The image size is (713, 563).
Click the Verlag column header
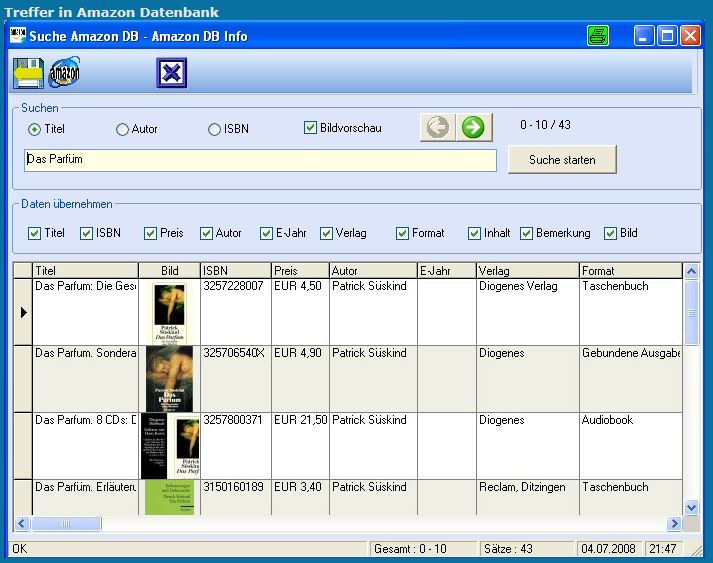[527, 271]
